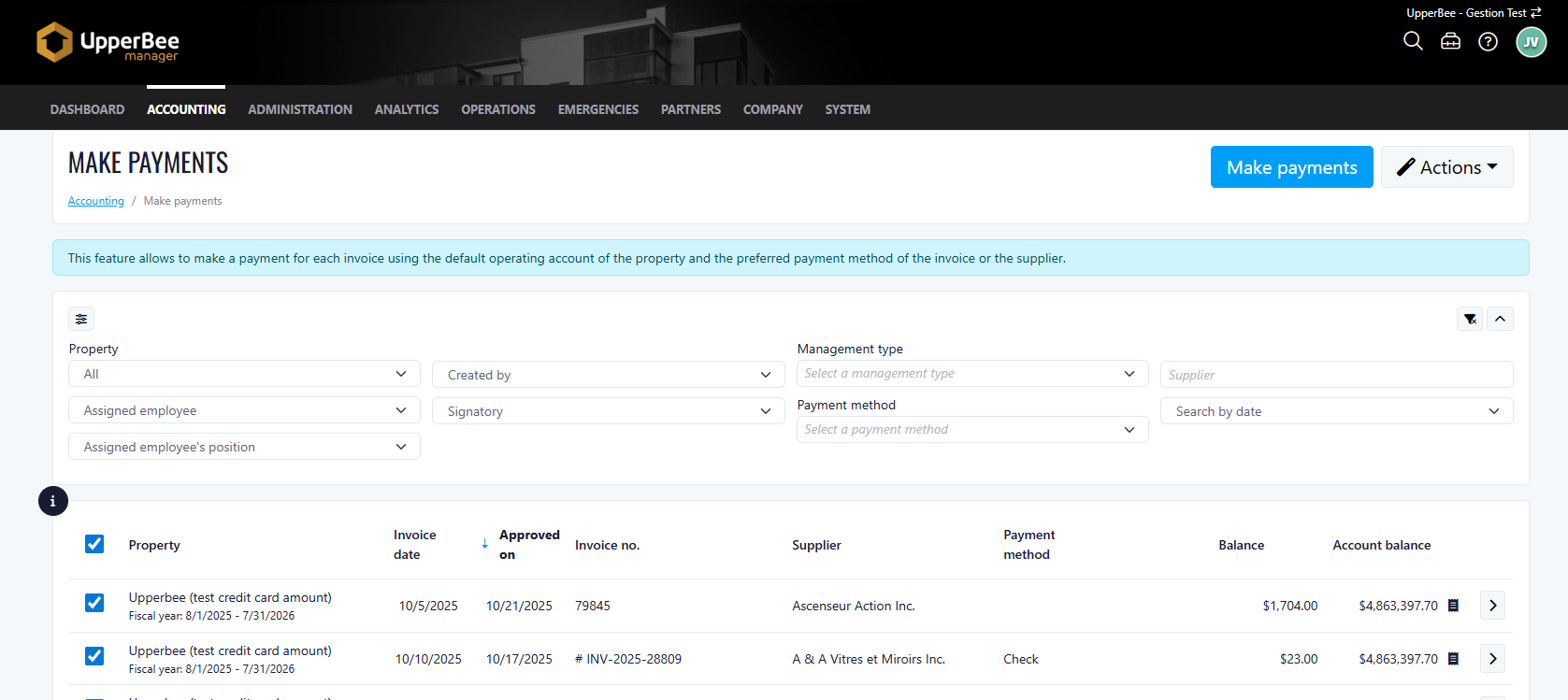Open the Assigned employee dropdown
1568x700 pixels.
click(x=244, y=410)
